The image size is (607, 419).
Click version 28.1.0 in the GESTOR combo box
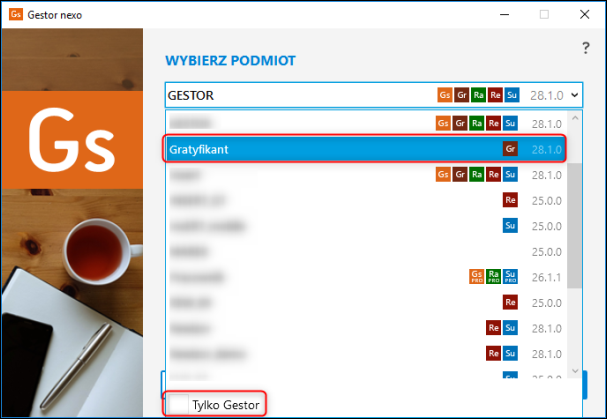(x=547, y=95)
